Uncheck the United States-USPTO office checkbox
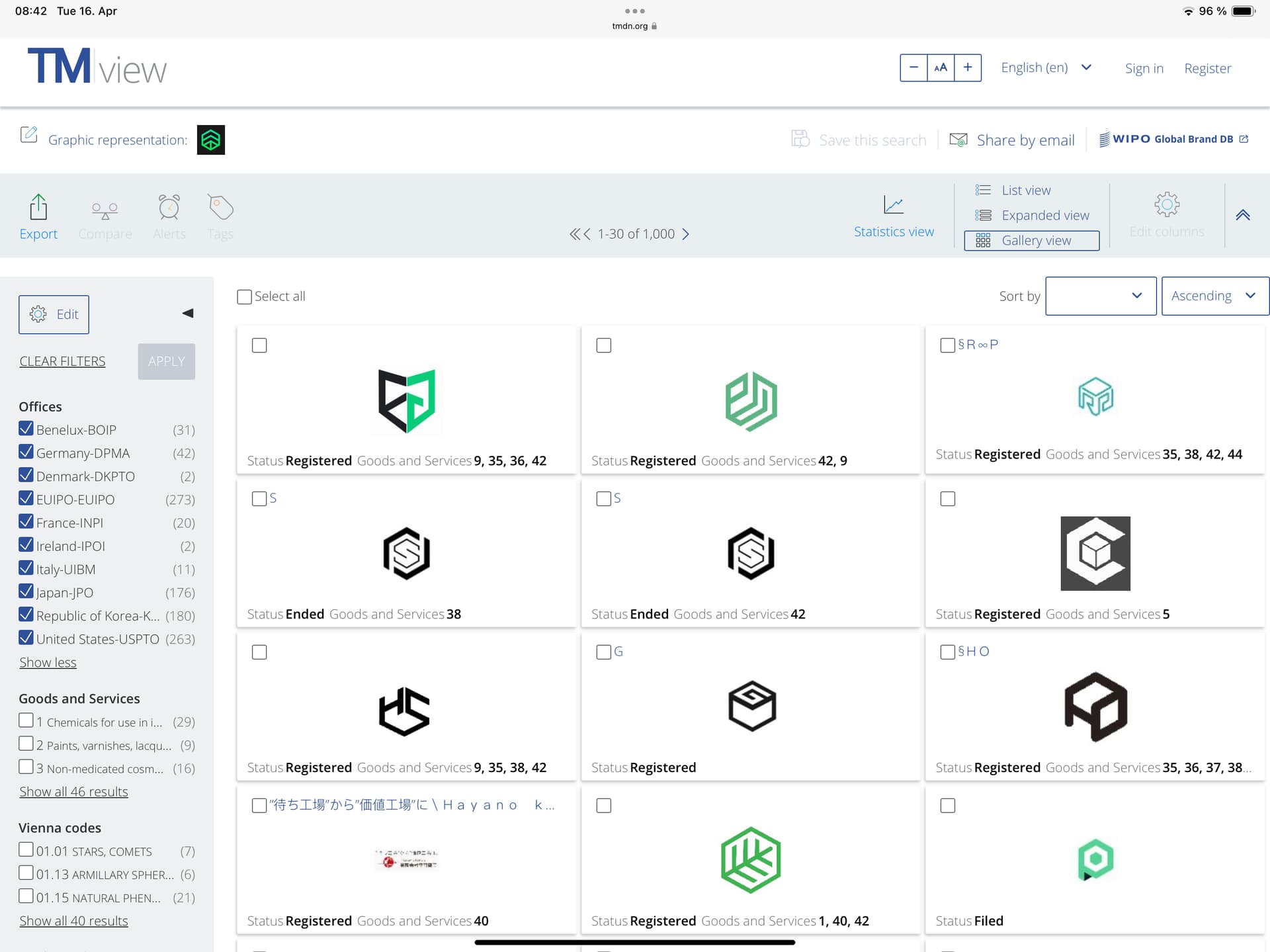1270x952 pixels. pyautogui.click(x=26, y=638)
